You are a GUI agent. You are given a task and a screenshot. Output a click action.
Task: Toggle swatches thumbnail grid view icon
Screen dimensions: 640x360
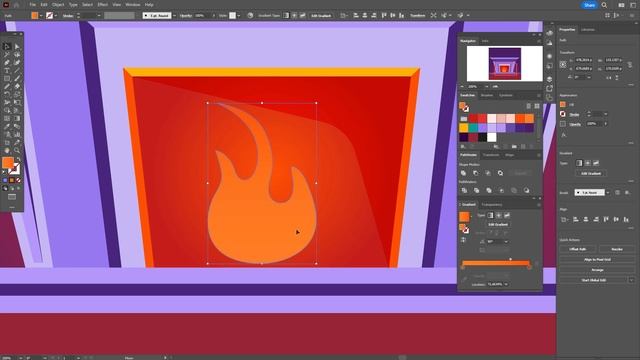click(x=537, y=106)
